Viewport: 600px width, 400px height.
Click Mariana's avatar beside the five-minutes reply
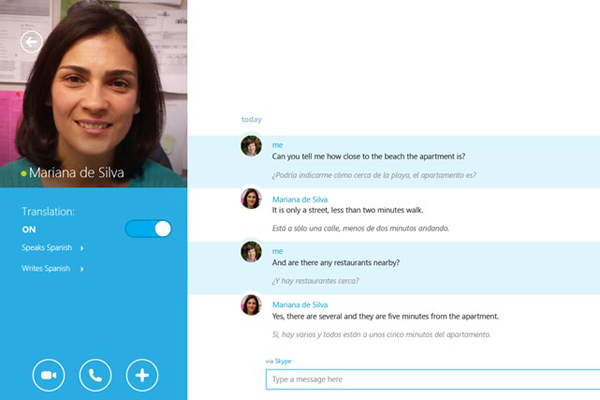pyautogui.click(x=251, y=304)
